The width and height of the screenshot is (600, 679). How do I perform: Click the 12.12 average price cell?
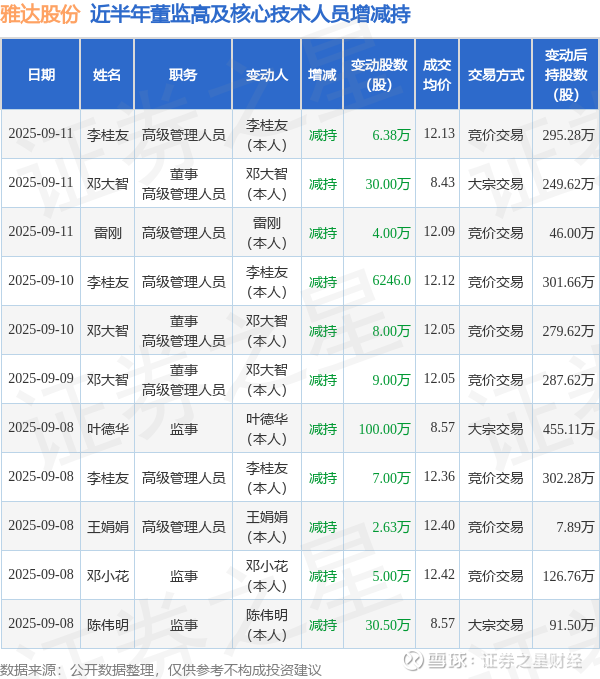(x=439, y=280)
